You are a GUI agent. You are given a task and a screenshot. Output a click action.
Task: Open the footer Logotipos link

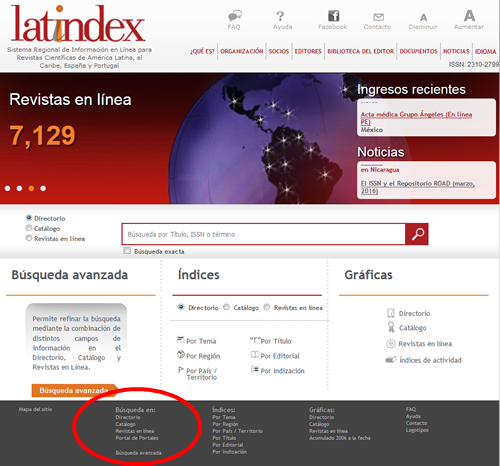[417, 430]
